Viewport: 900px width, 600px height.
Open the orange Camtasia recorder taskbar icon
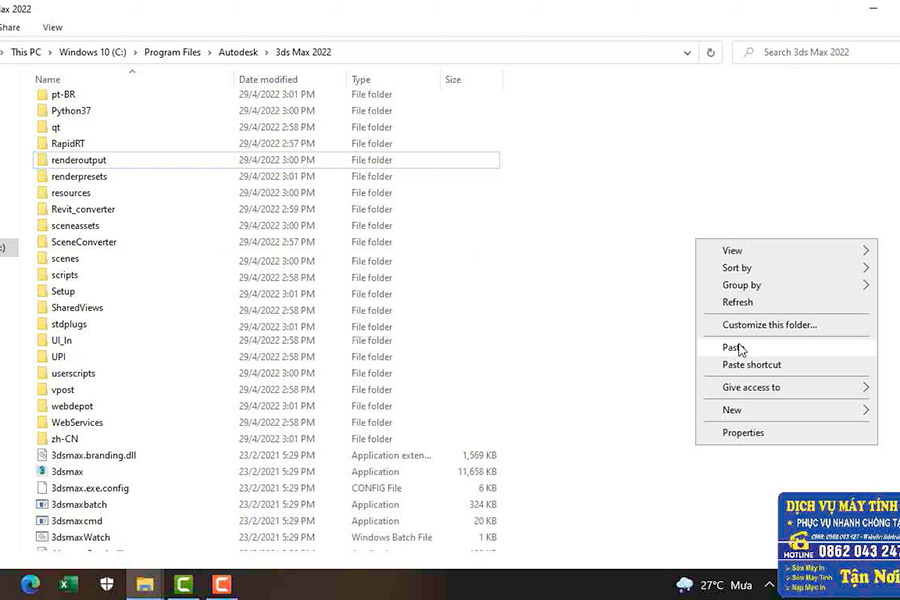pos(222,584)
